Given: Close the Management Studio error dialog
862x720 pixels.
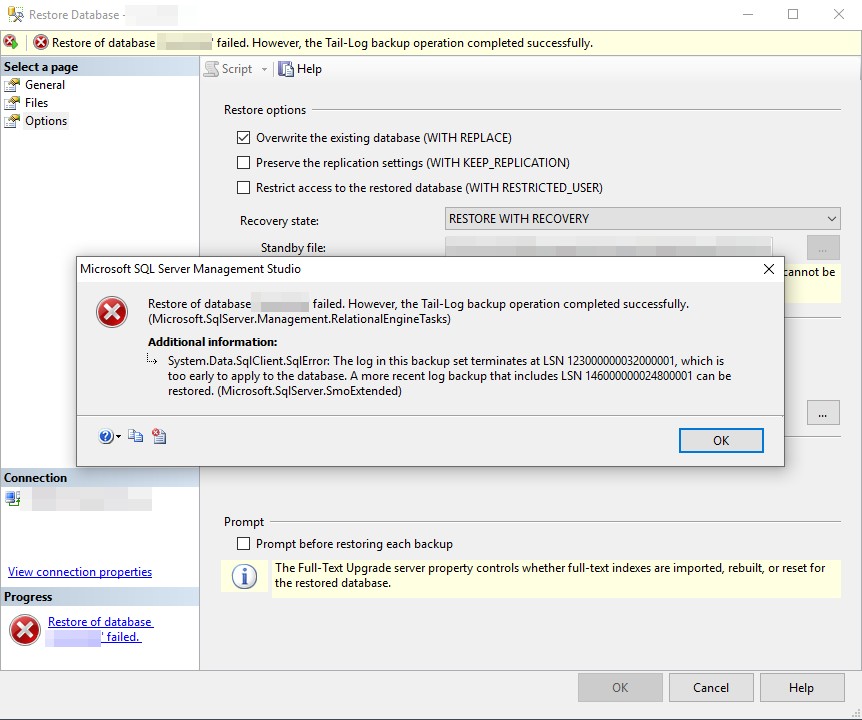Looking at the screenshot, I should 769,269.
